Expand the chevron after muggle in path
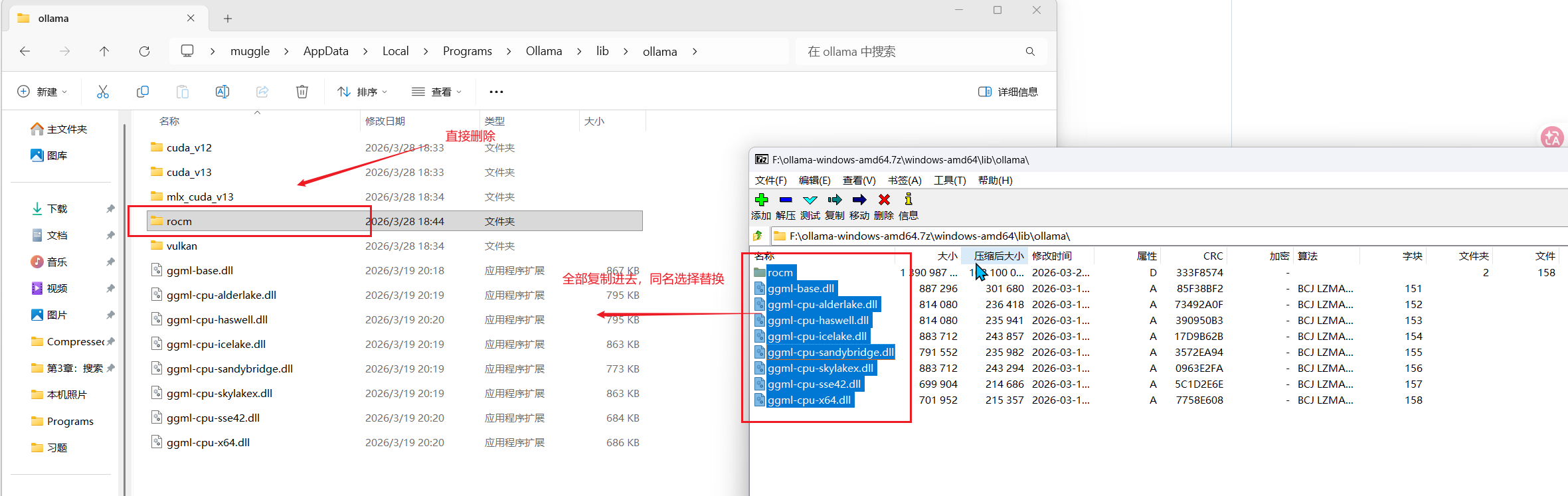Viewport: 1568px width, 496px height. [x=286, y=51]
